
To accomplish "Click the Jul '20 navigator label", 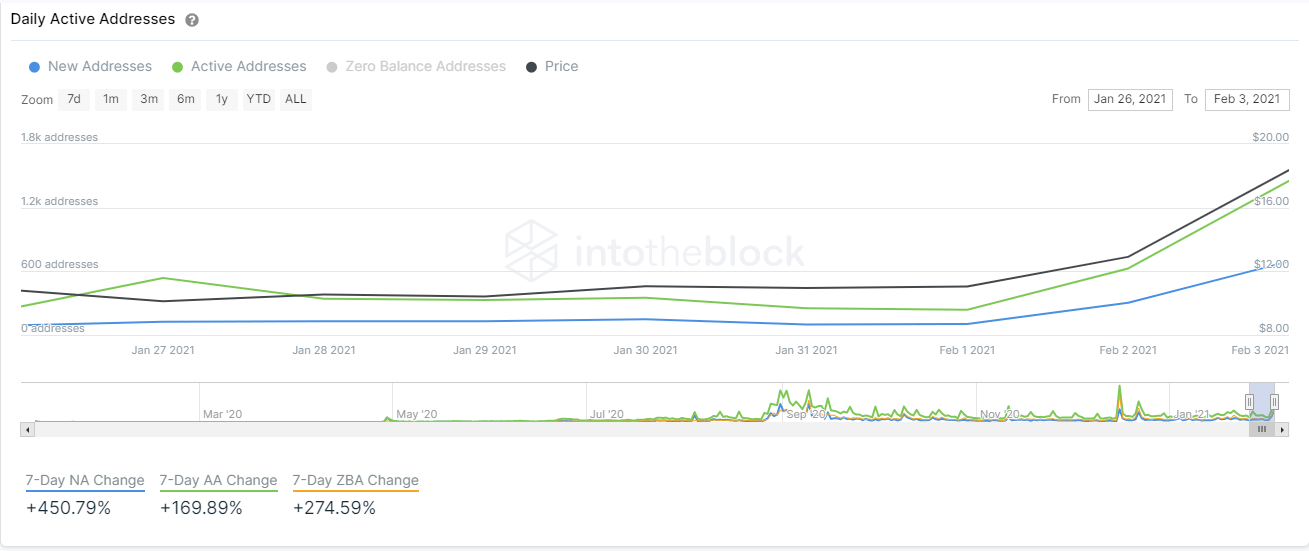I will coord(607,414).
